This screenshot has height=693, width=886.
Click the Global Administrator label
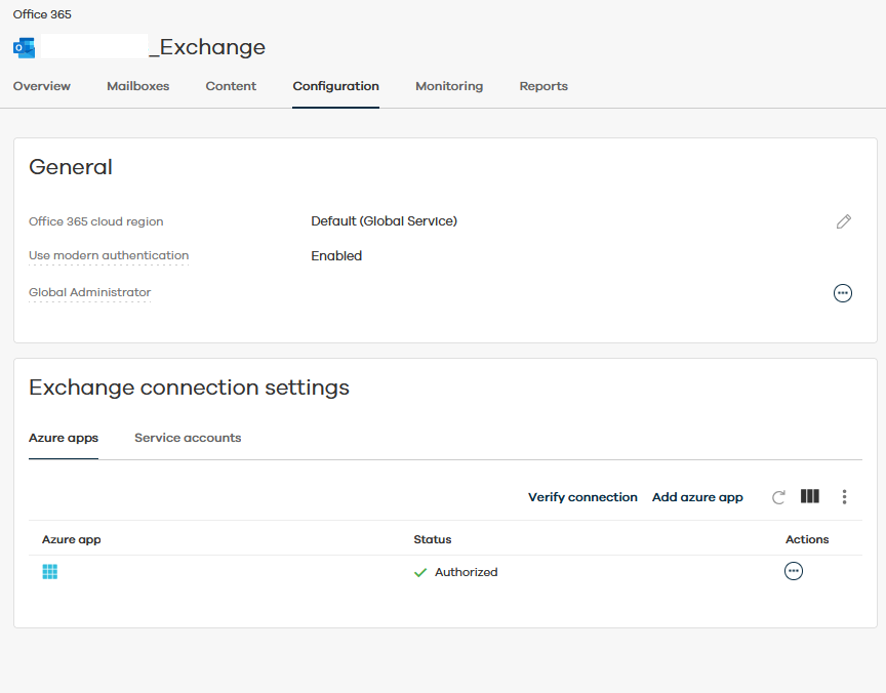click(x=90, y=292)
